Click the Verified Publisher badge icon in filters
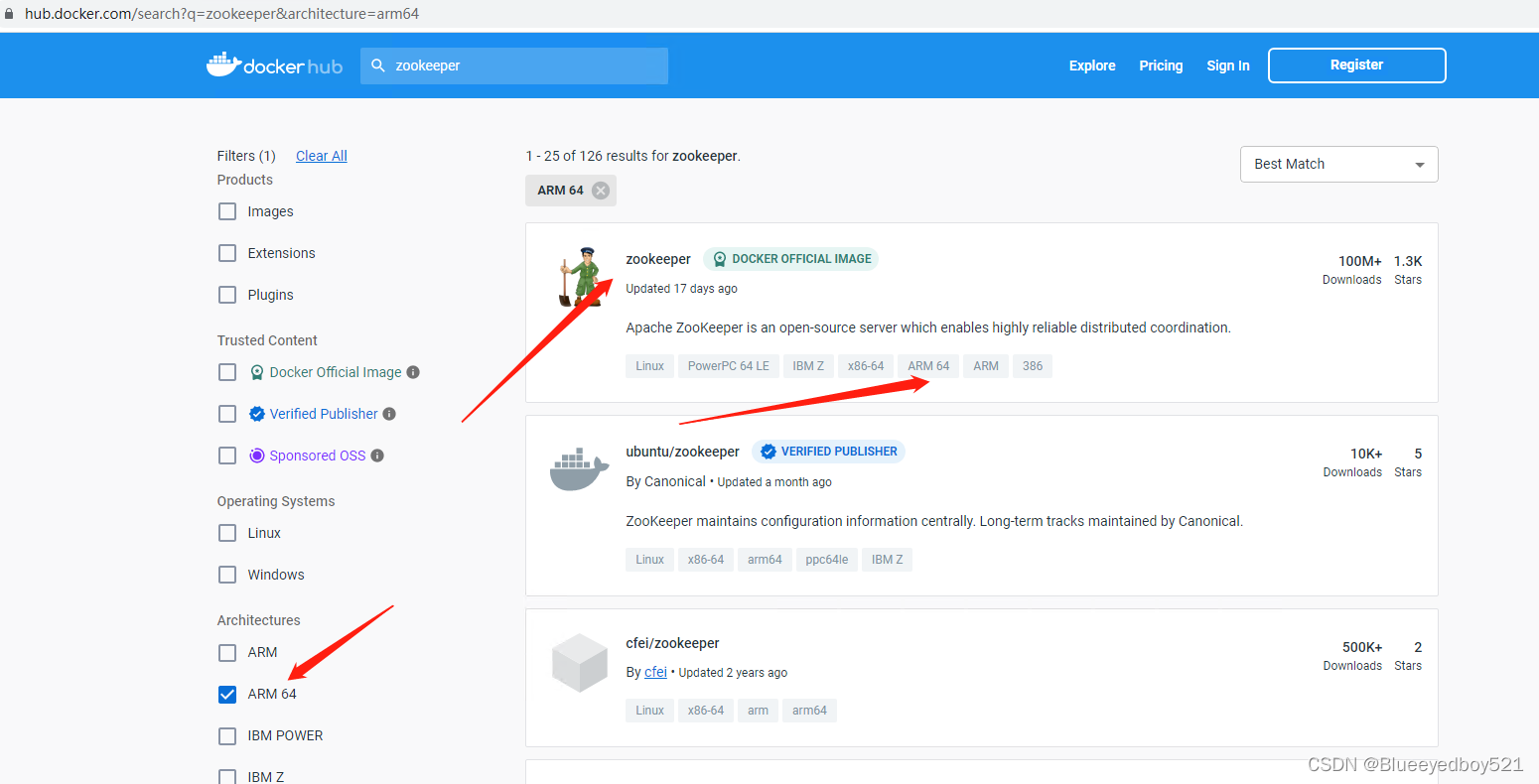Screen dimensions: 1539x784 (257, 414)
